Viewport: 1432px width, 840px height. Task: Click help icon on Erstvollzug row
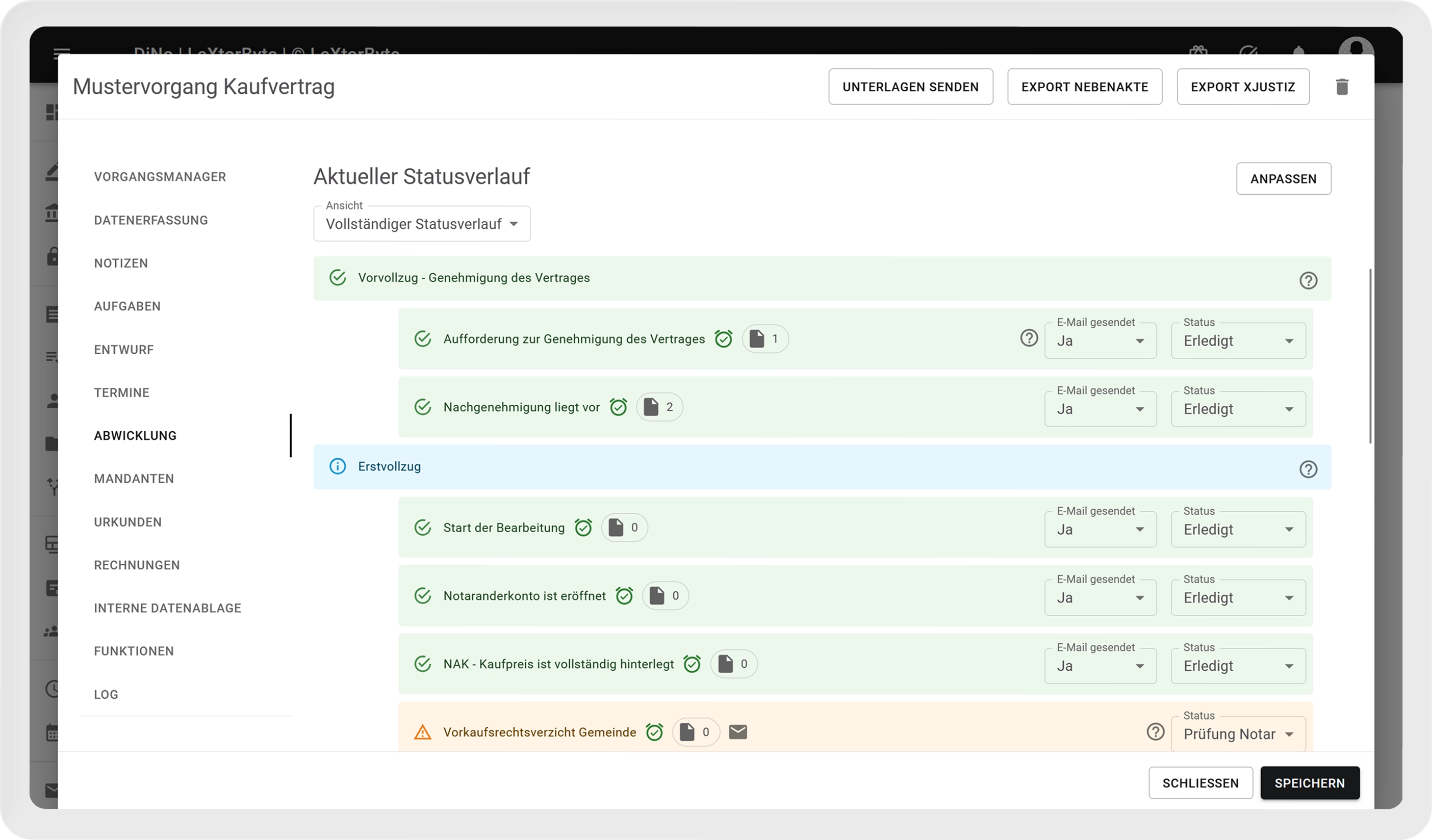click(1308, 469)
